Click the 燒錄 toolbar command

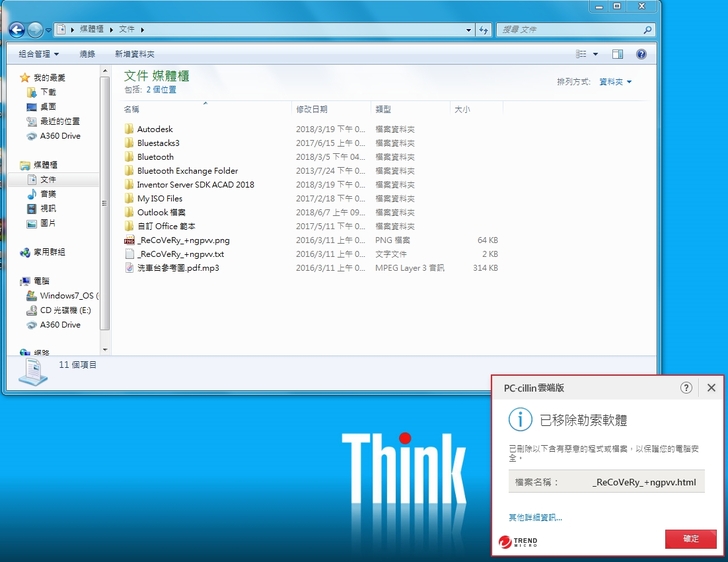(87, 54)
